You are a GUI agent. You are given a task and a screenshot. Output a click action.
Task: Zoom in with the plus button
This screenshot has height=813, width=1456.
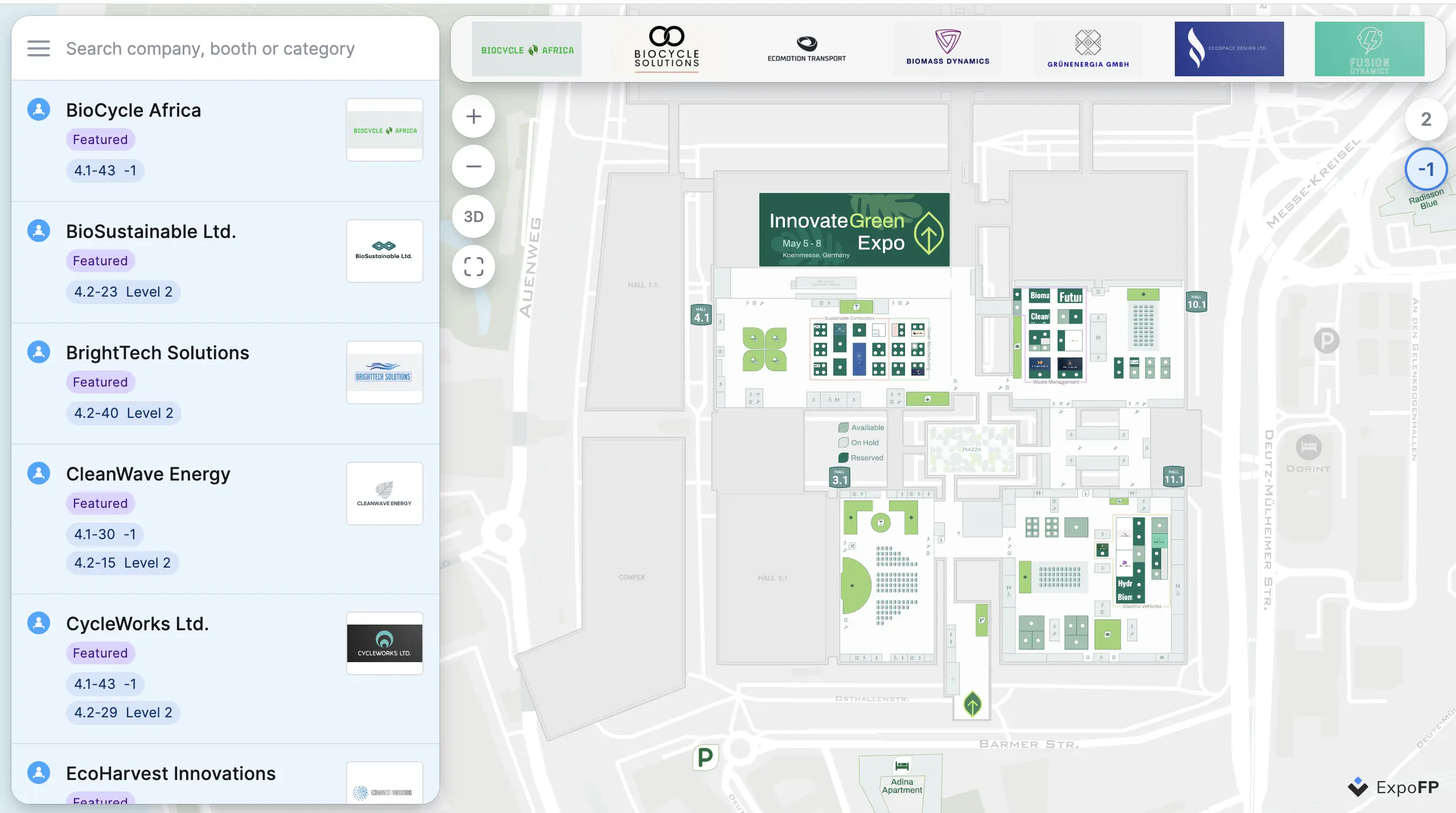[474, 117]
